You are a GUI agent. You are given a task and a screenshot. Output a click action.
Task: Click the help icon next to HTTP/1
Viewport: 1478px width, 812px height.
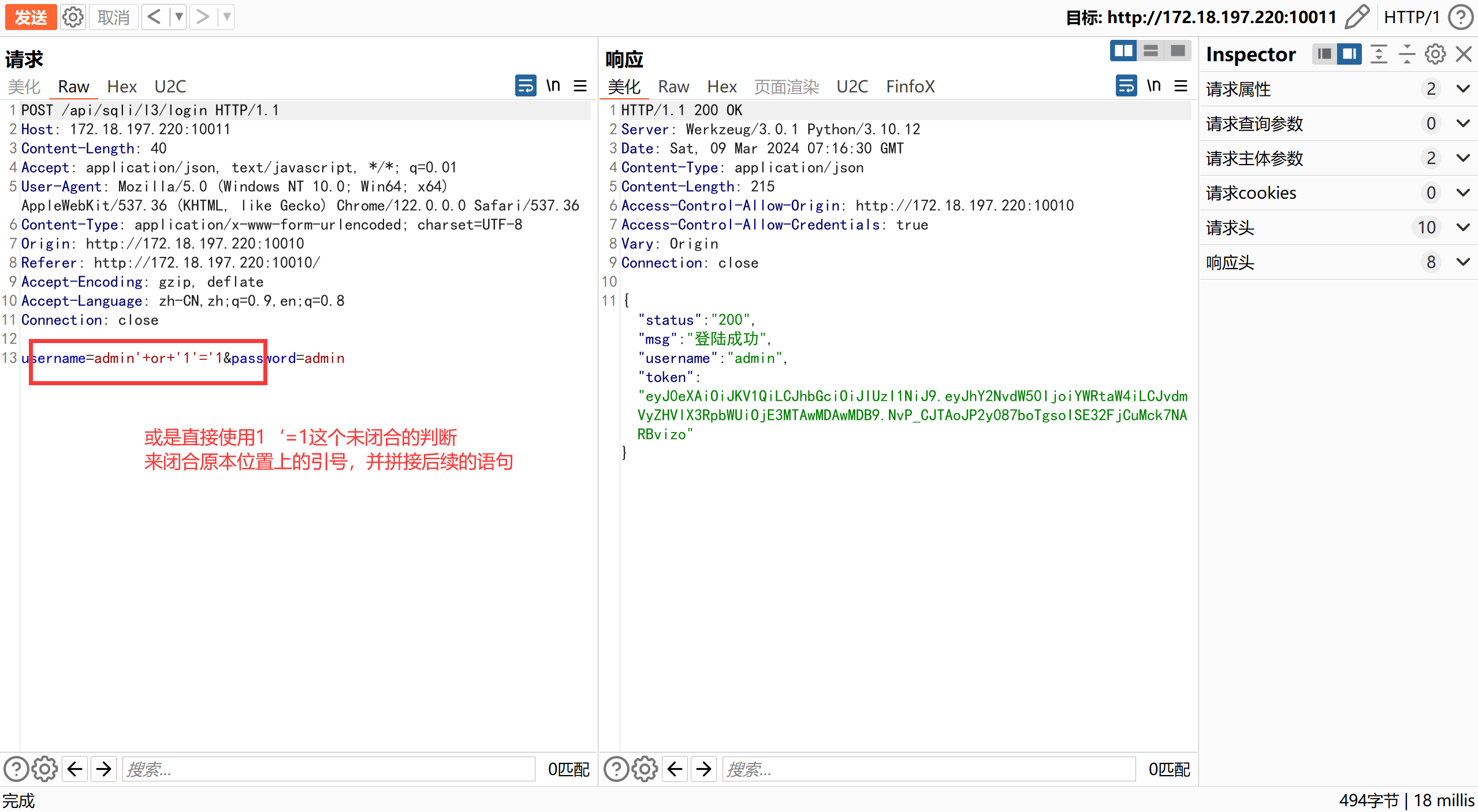click(x=1461, y=17)
